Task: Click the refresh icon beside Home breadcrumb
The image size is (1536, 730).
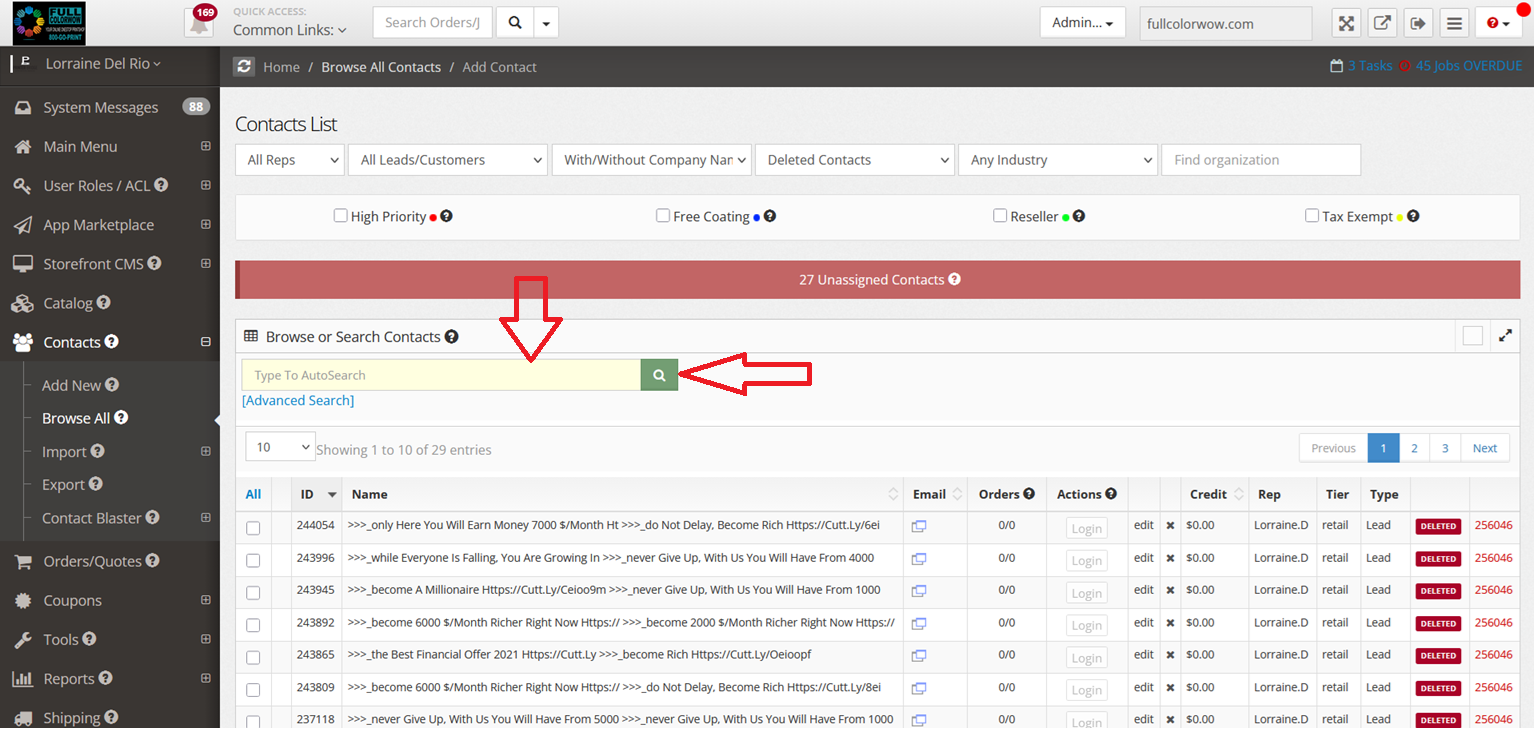Action: click(x=244, y=67)
